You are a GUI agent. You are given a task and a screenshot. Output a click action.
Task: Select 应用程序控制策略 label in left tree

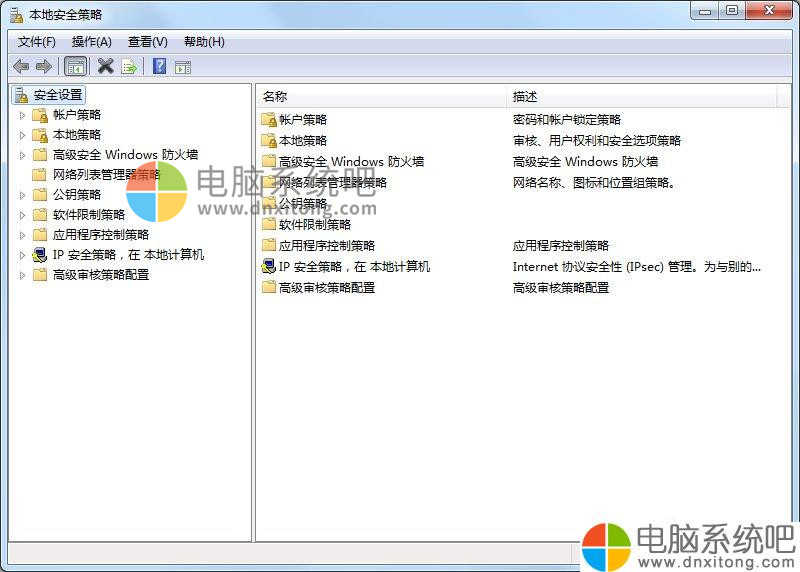101,235
